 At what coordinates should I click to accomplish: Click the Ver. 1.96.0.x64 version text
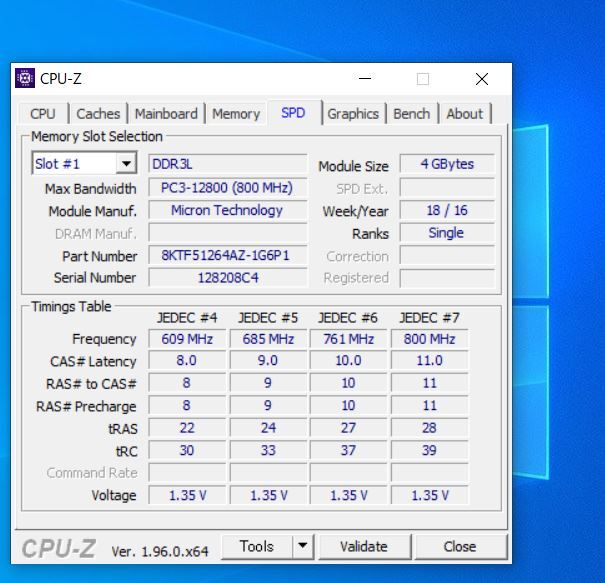tap(160, 551)
